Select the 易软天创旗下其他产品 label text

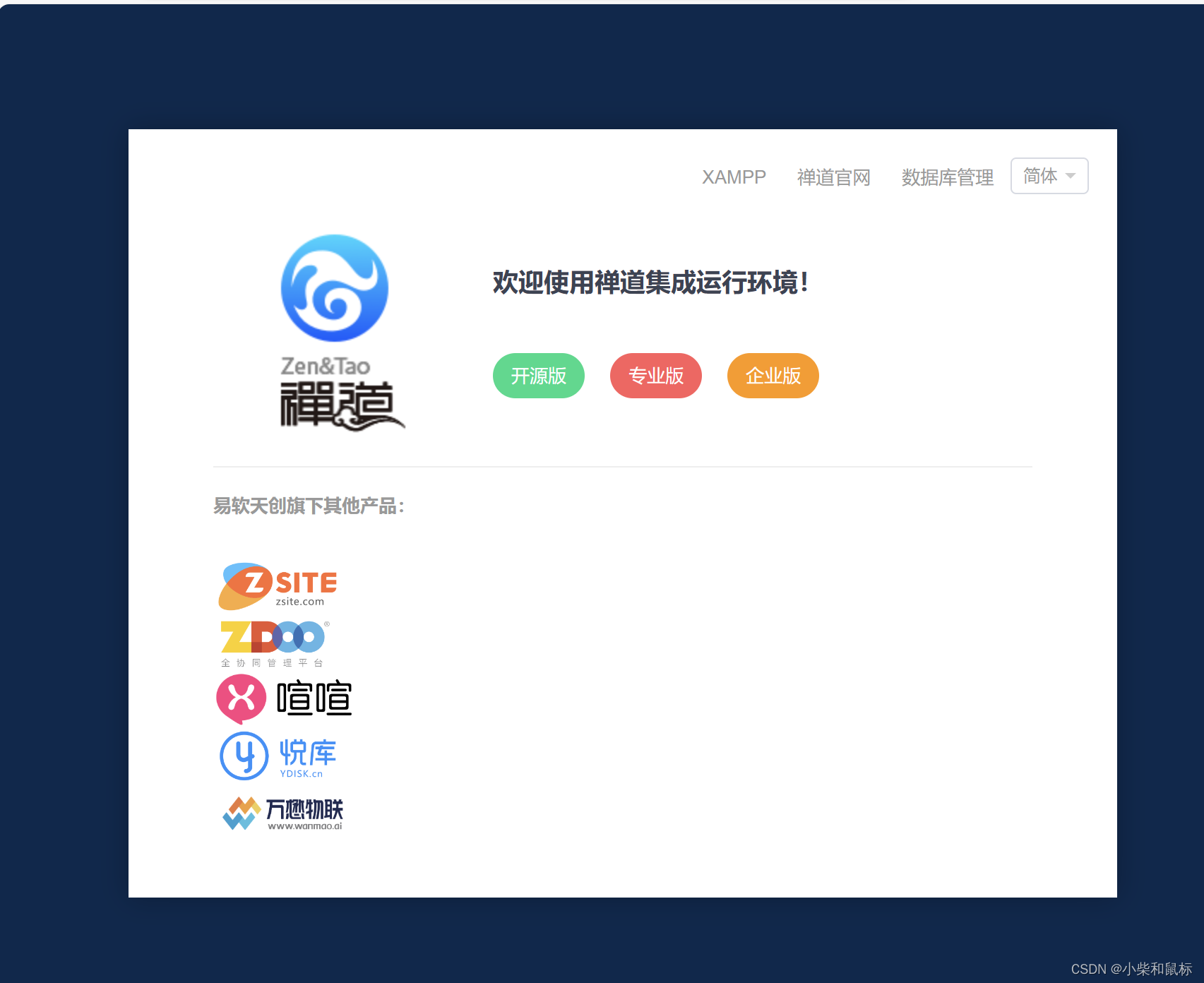point(309,506)
